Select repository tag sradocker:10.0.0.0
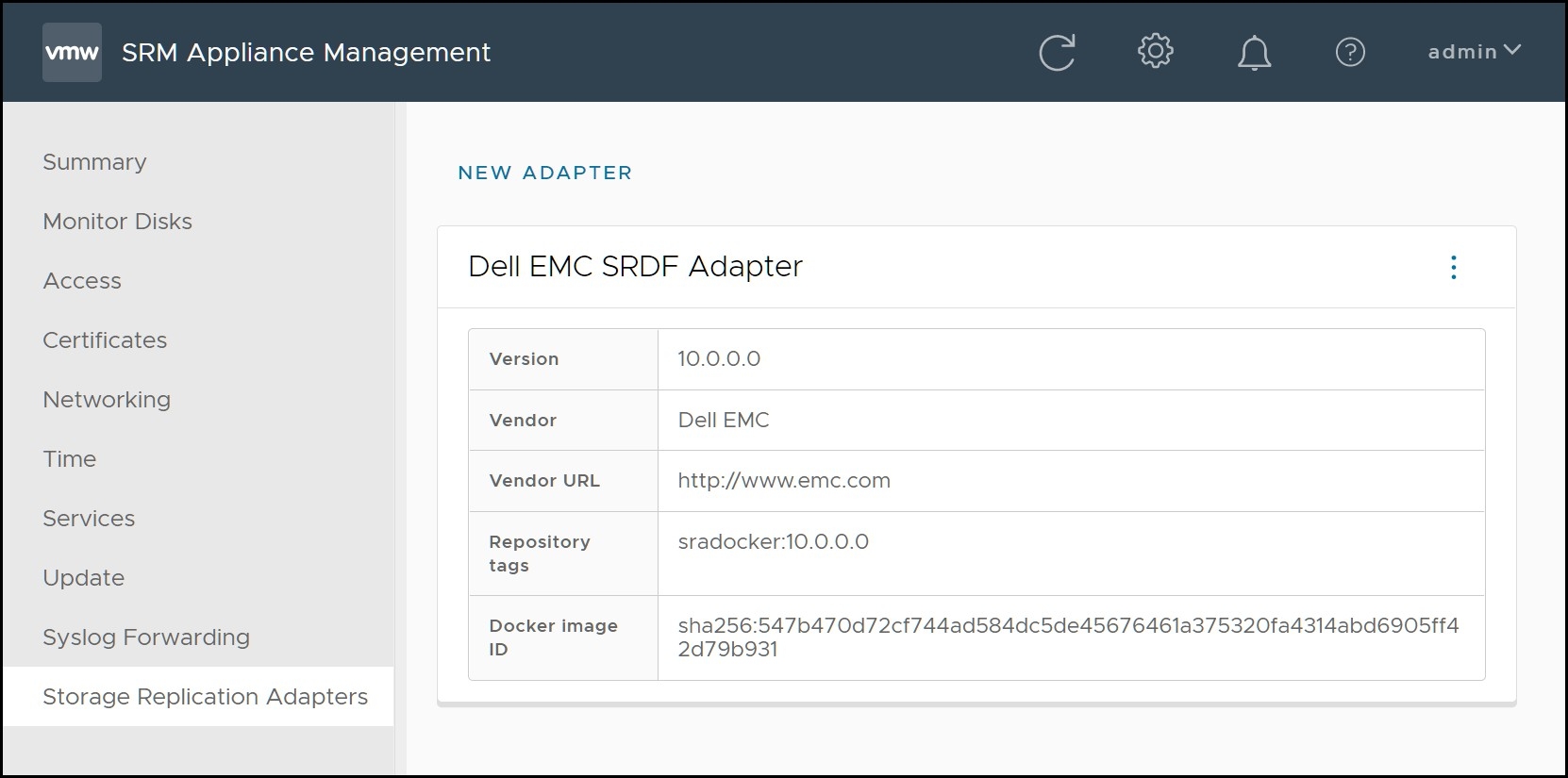The width and height of the screenshot is (1568, 778). pyautogui.click(x=774, y=542)
